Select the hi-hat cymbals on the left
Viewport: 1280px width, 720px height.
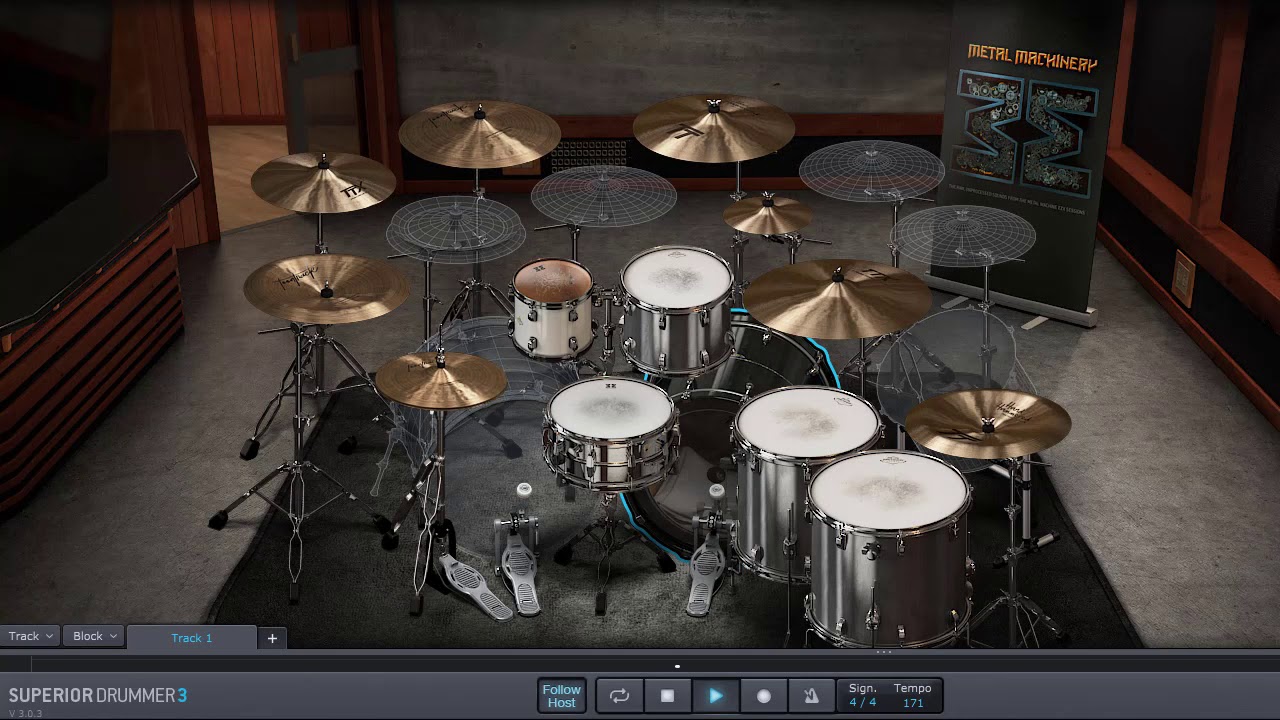click(440, 378)
